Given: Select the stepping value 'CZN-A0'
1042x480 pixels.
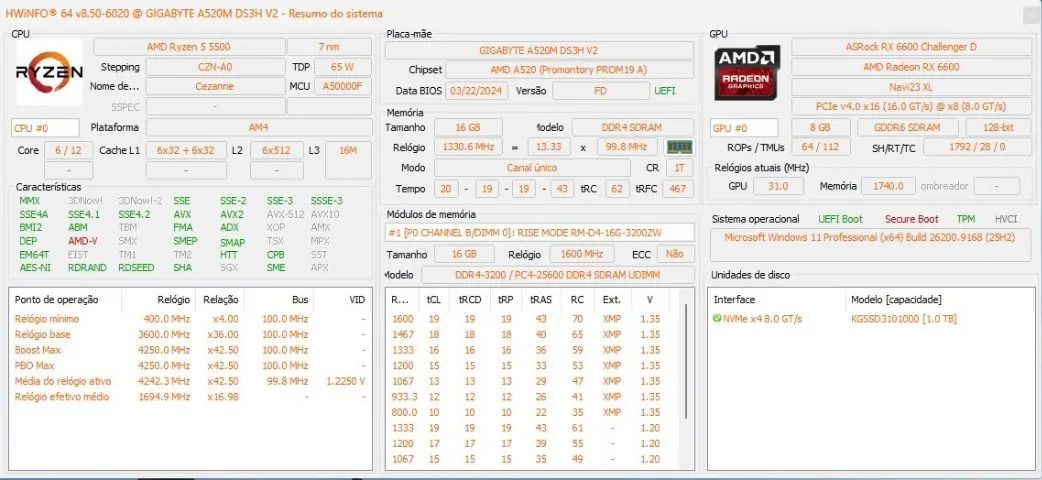Looking at the screenshot, I should pos(215,67).
